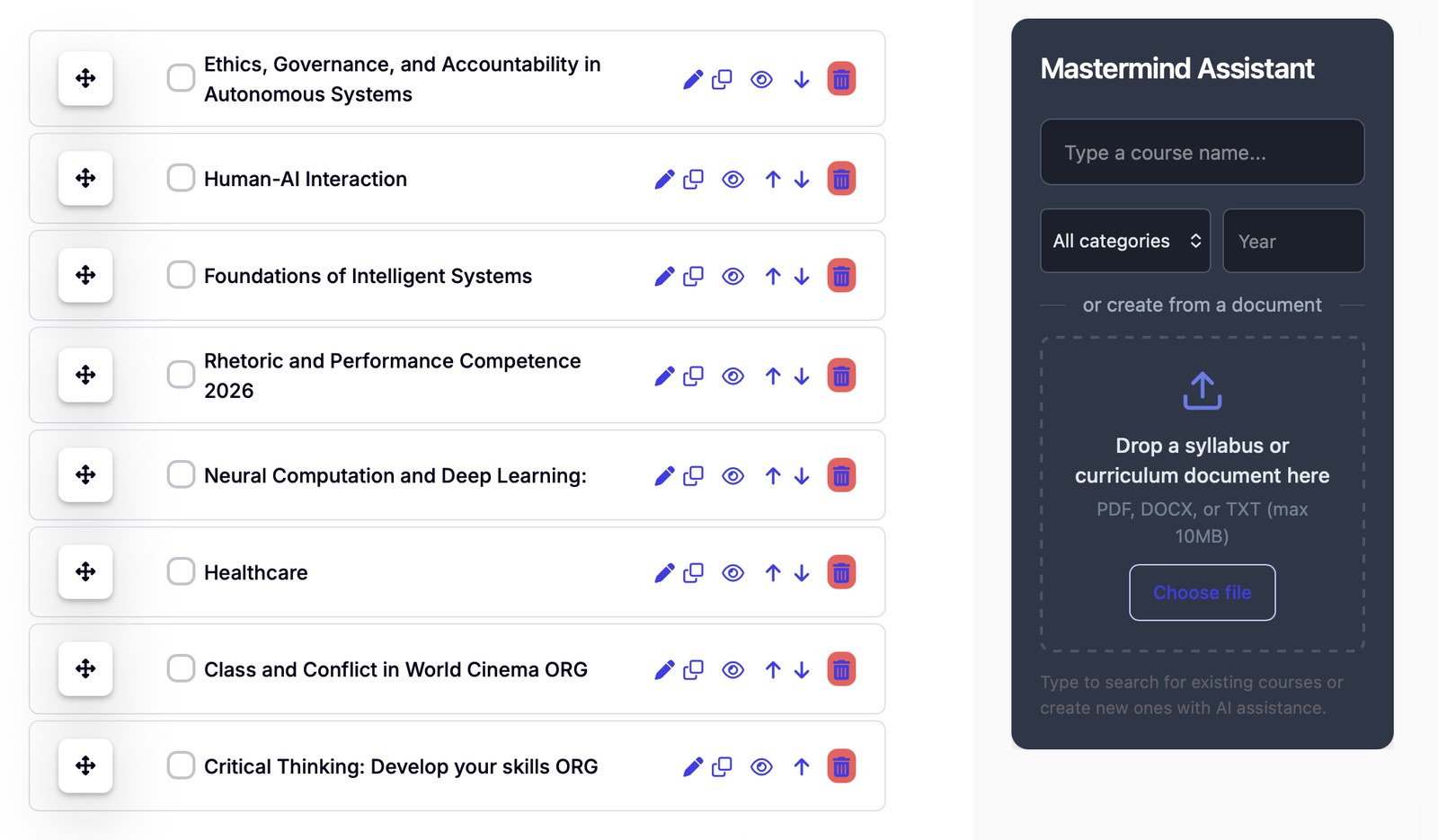
Task: Click the Year input field
Action: [1293, 241]
